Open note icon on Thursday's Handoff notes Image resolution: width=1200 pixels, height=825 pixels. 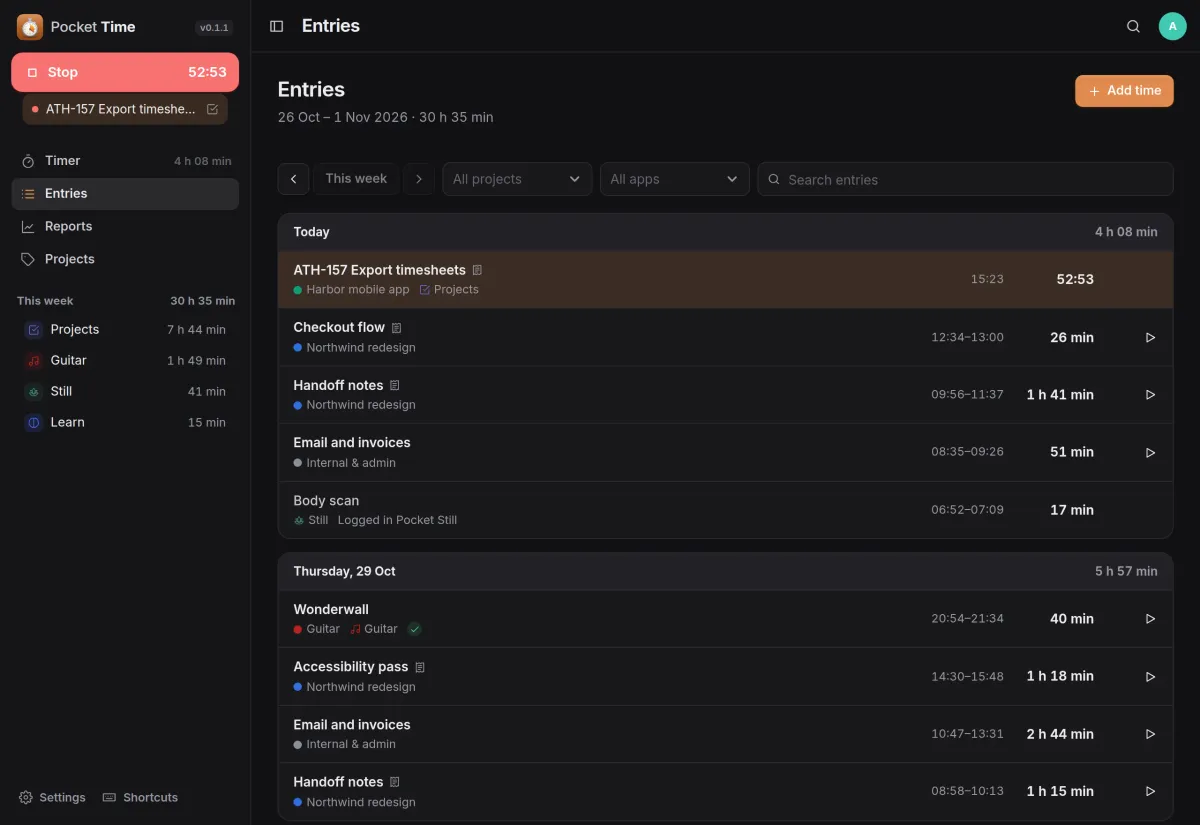pyautogui.click(x=394, y=782)
